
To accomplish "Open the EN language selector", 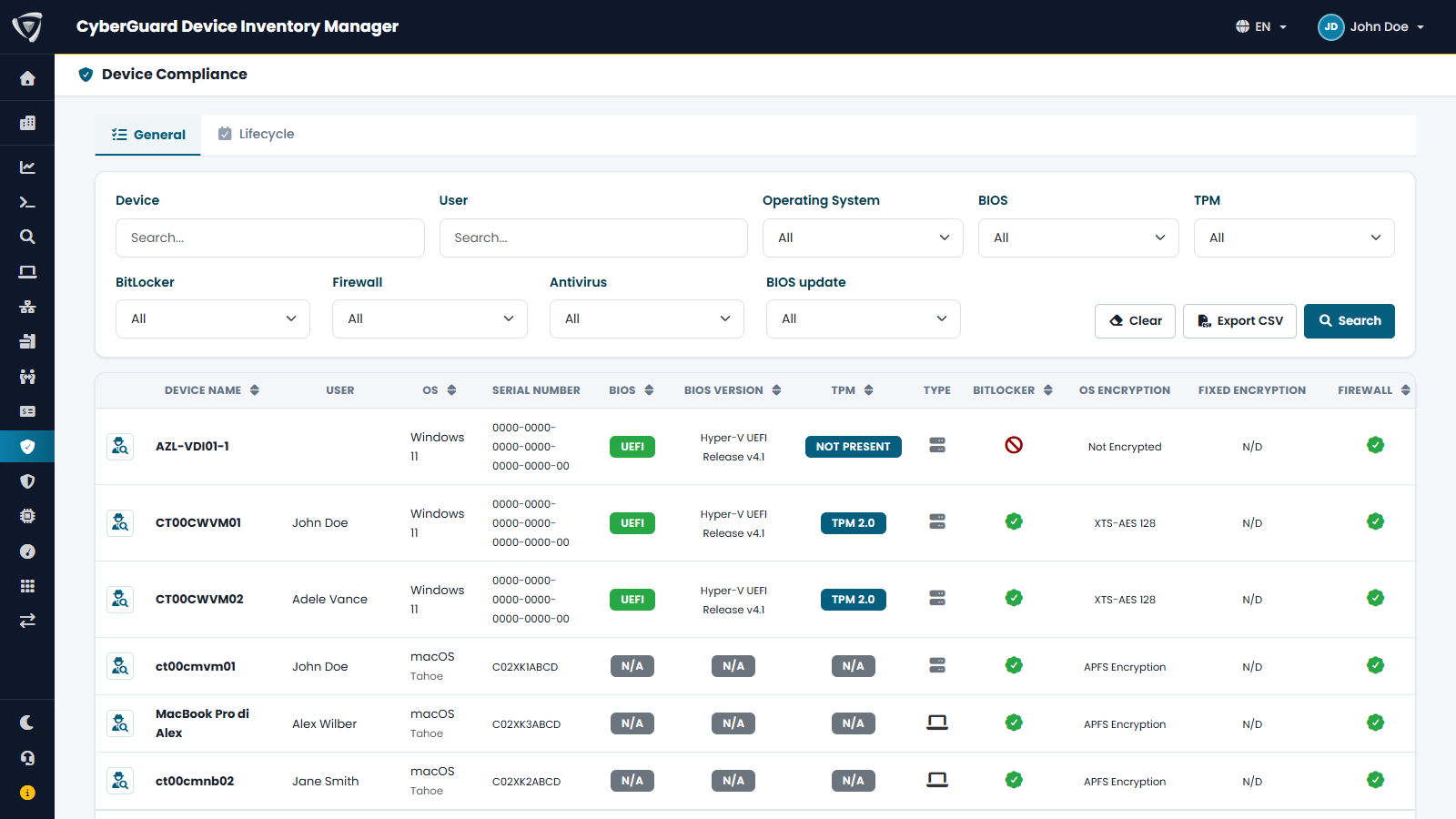I will pyautogui.click(x=1261, y=26).
